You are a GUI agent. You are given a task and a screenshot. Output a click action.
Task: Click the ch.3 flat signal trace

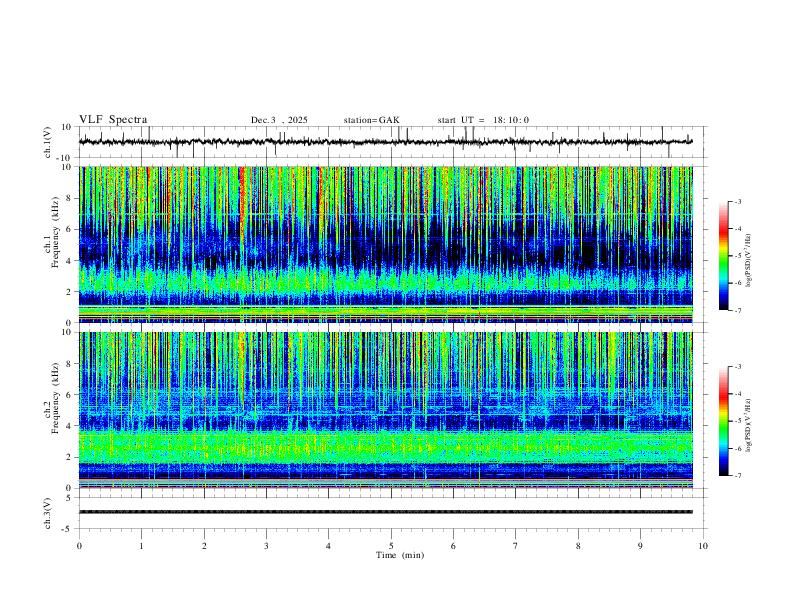tap(385, 512)
